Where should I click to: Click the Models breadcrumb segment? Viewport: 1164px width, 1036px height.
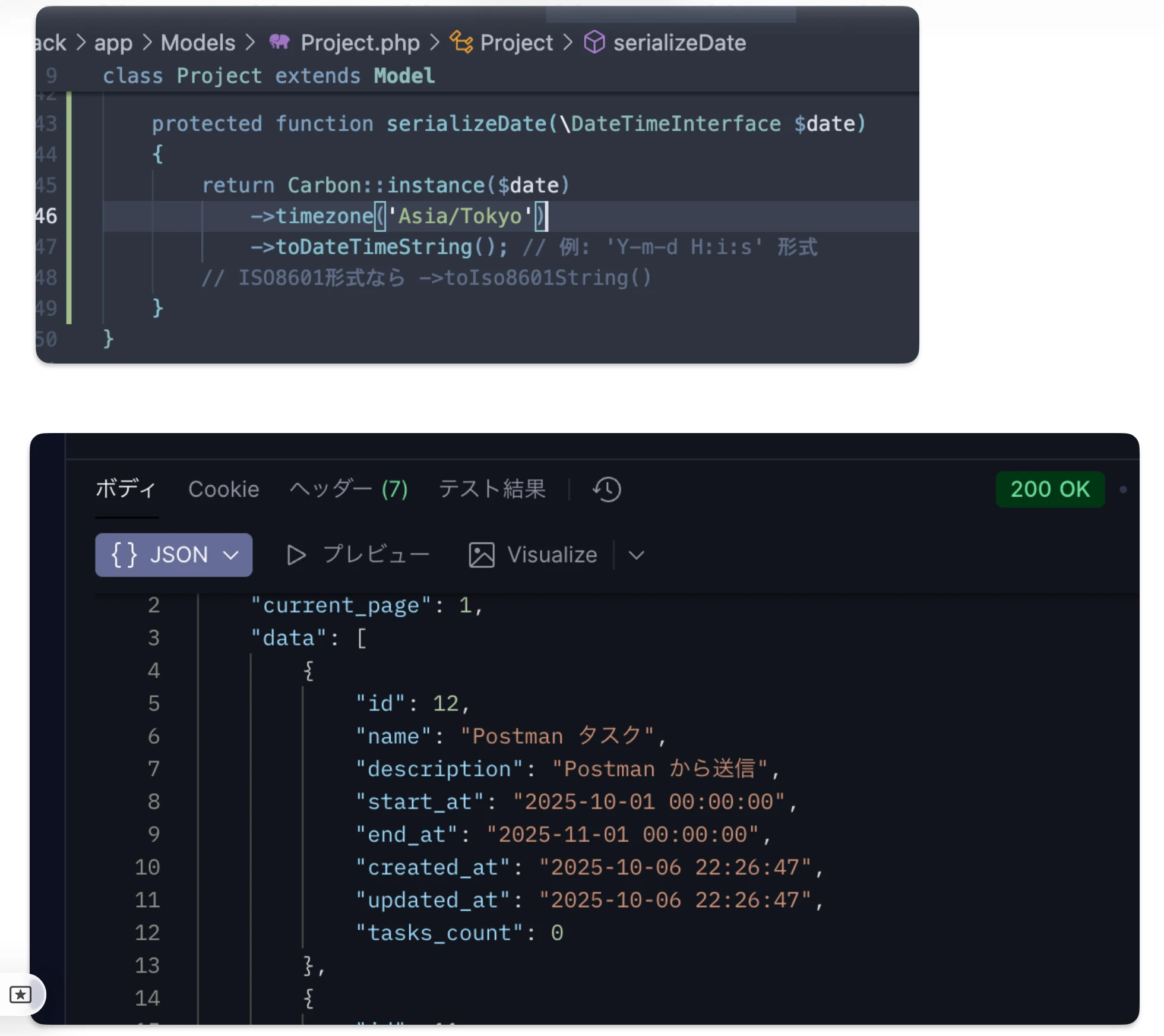click(198, 42)
